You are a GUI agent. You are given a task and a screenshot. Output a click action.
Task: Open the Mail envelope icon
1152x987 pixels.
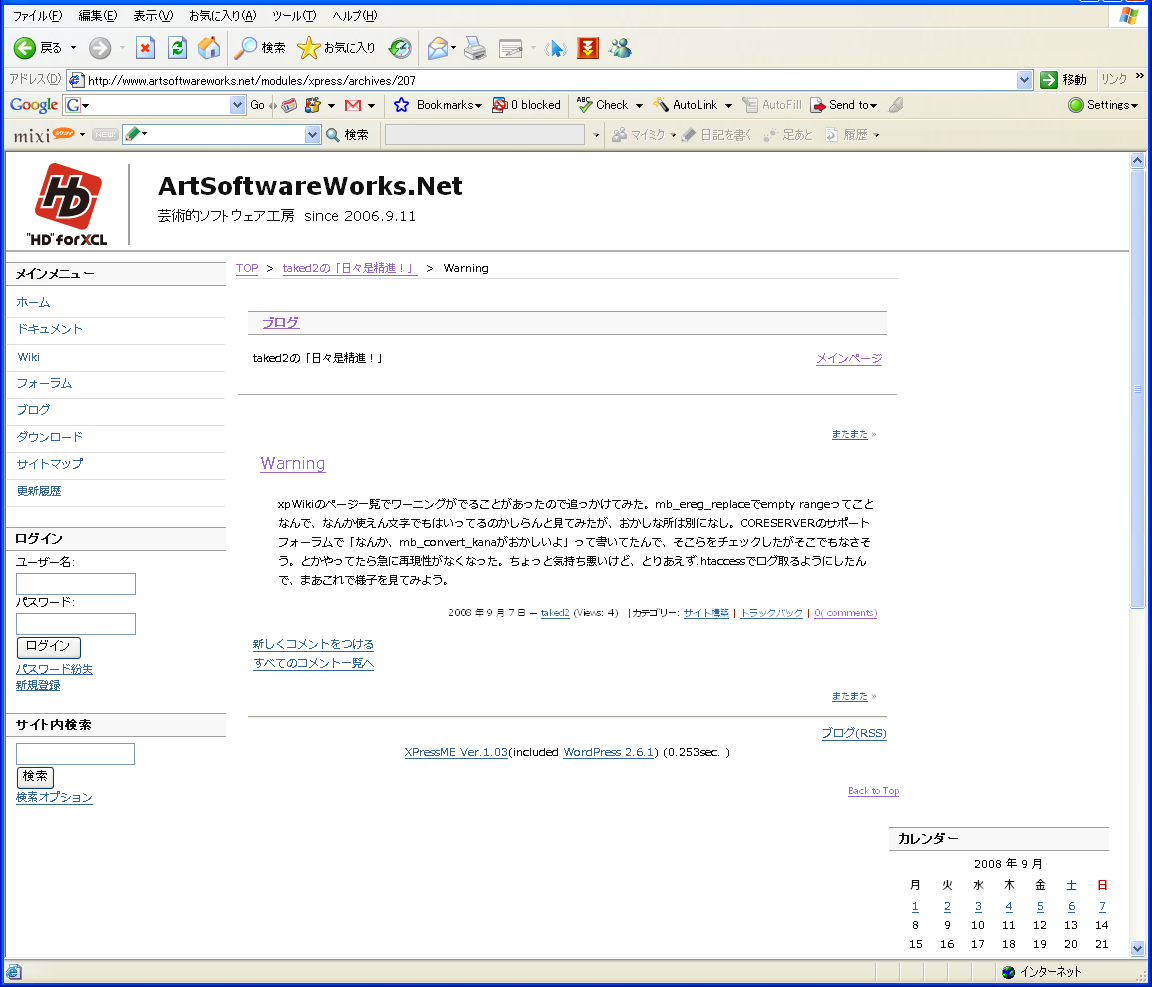click(x=437, y=48)
